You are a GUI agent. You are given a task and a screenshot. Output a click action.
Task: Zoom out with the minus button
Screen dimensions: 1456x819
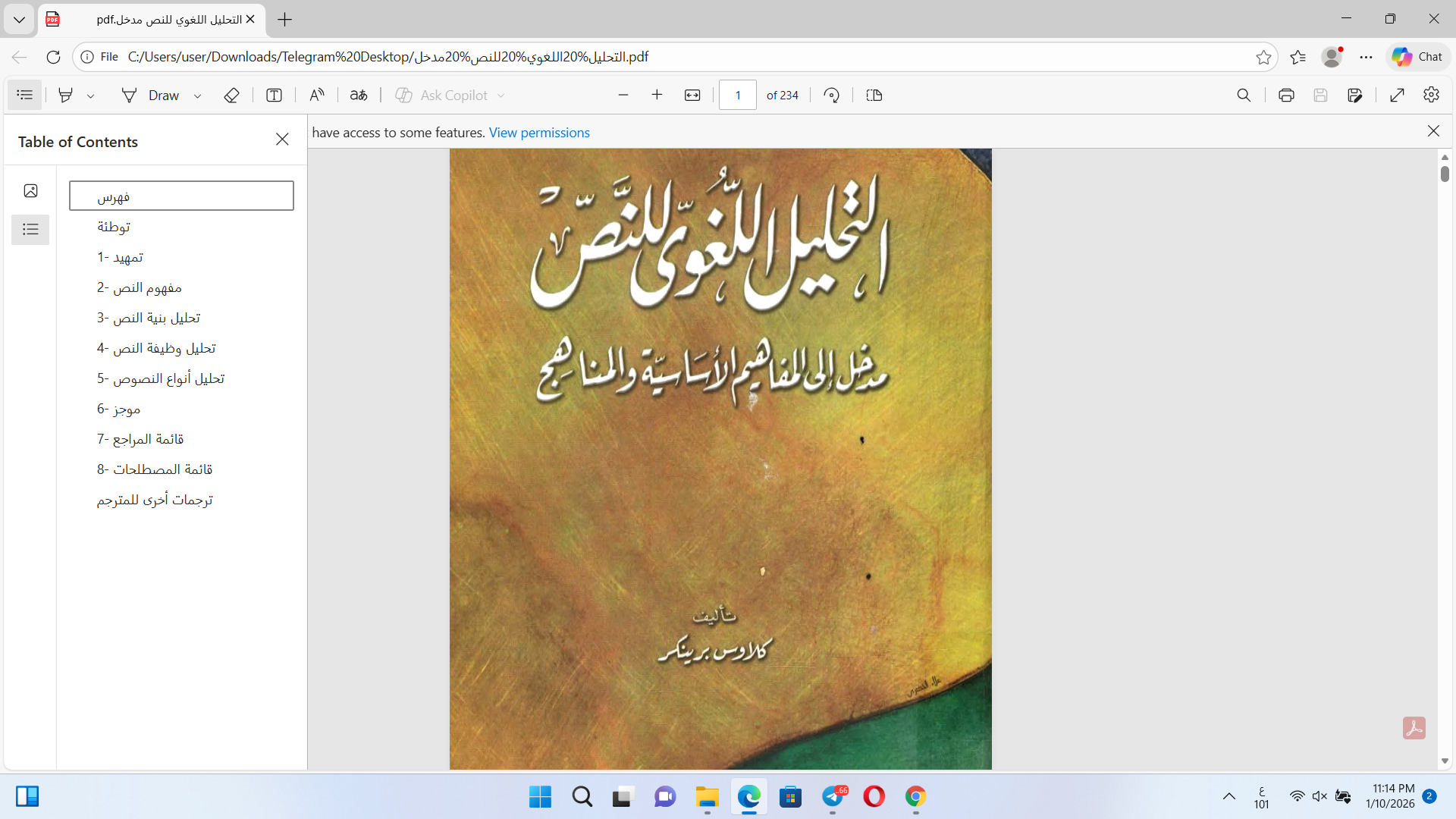[x=623, y=96]
